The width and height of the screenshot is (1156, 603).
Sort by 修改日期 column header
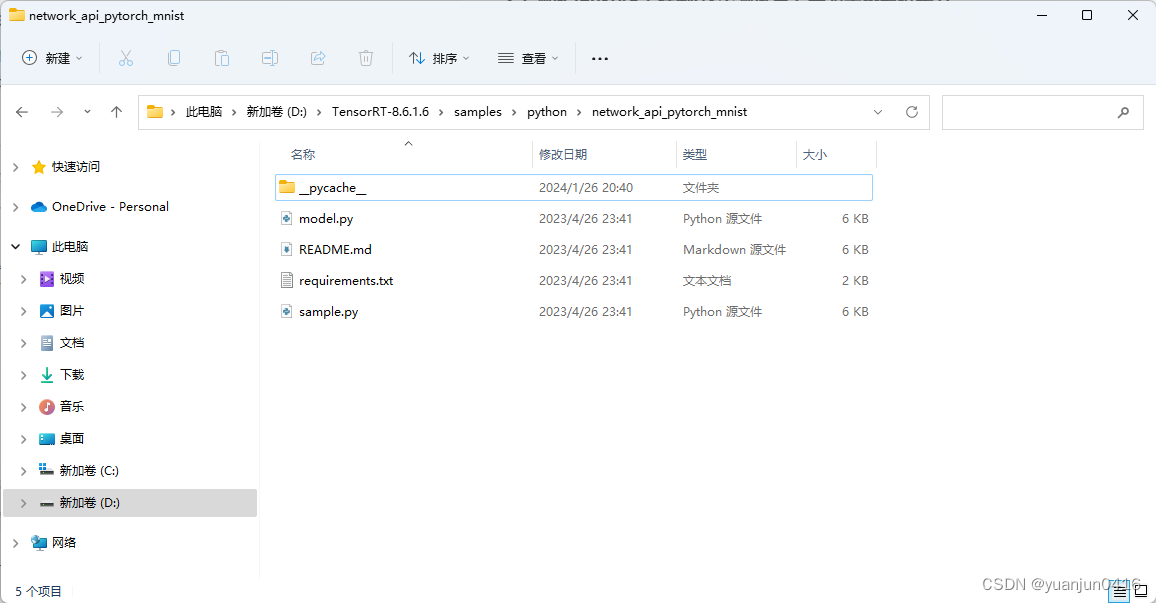563,155
